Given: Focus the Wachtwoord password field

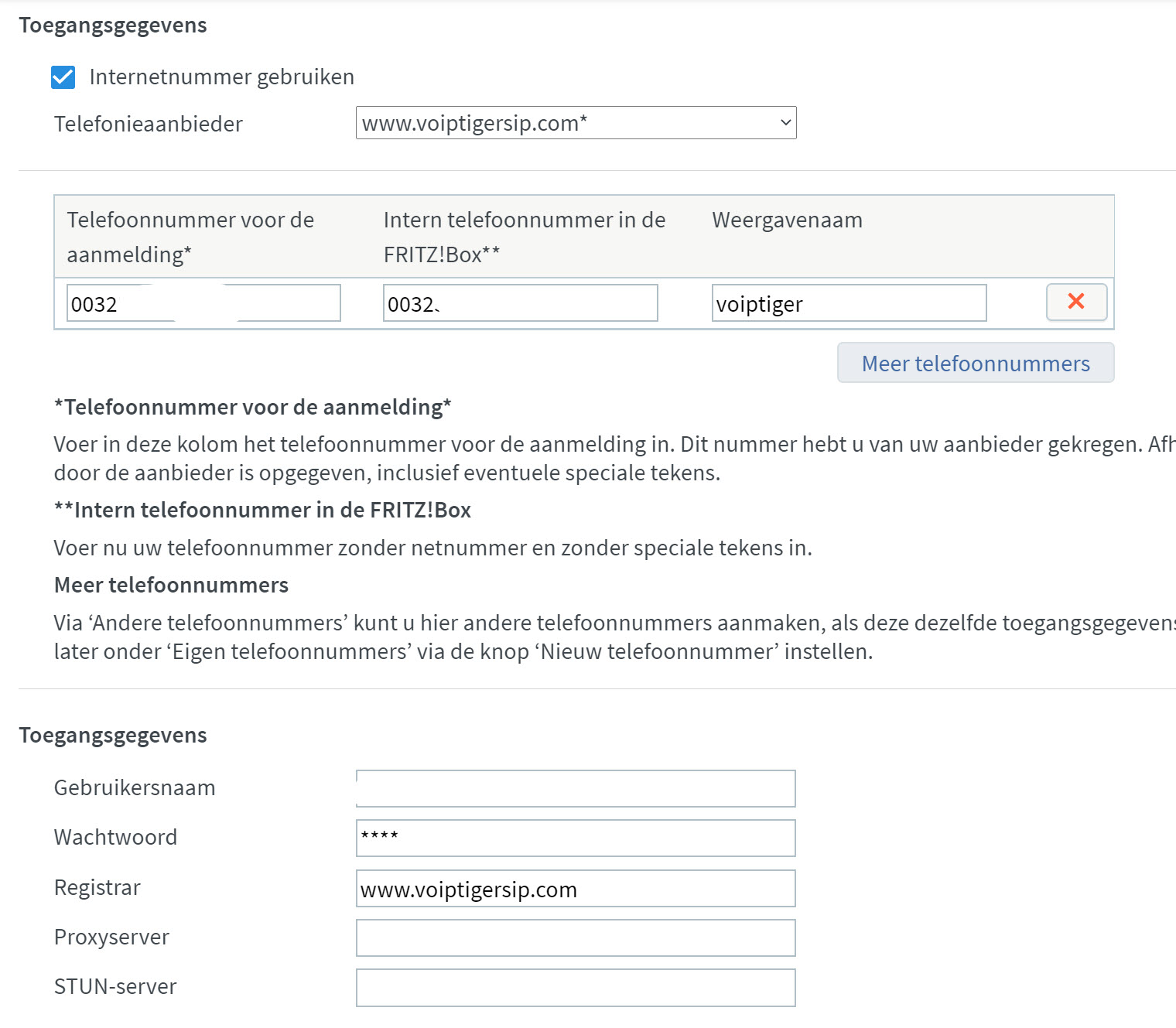Looking at the screenshot, I should (x=575, y=838).
